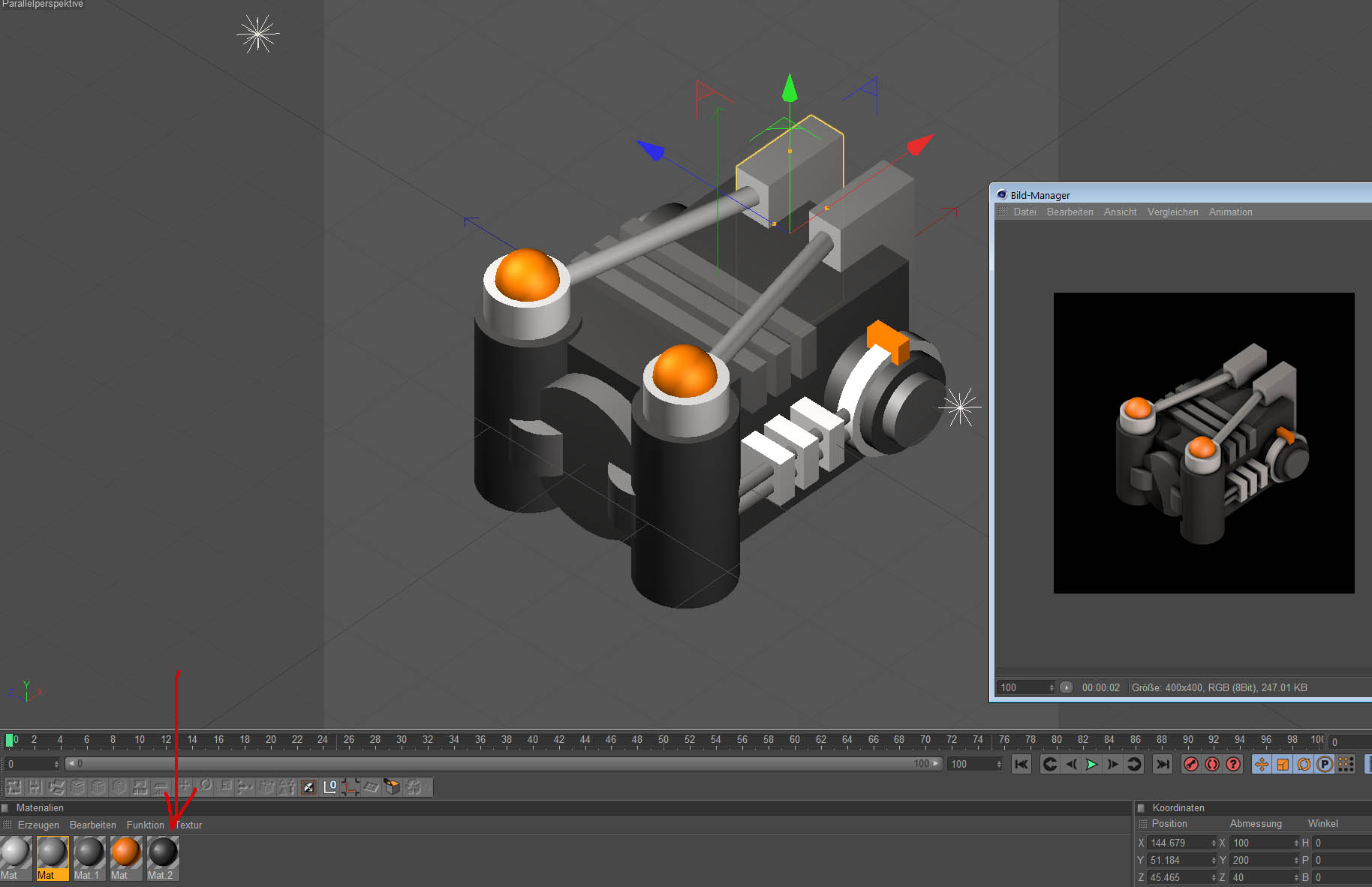Click the Abmessung Y stepper at 200
1372x887 pixels.
[1296, 861]
